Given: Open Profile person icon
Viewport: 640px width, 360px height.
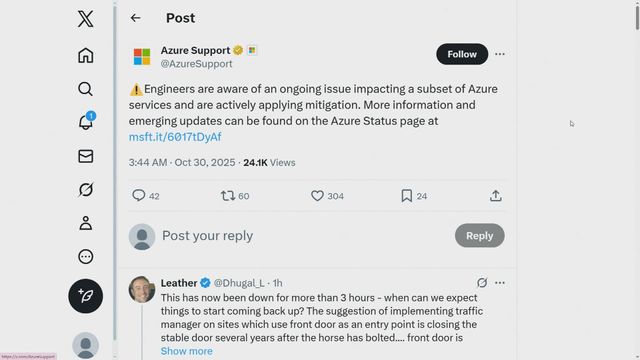Looking at the screenshot, I should [x=85, y=223].
